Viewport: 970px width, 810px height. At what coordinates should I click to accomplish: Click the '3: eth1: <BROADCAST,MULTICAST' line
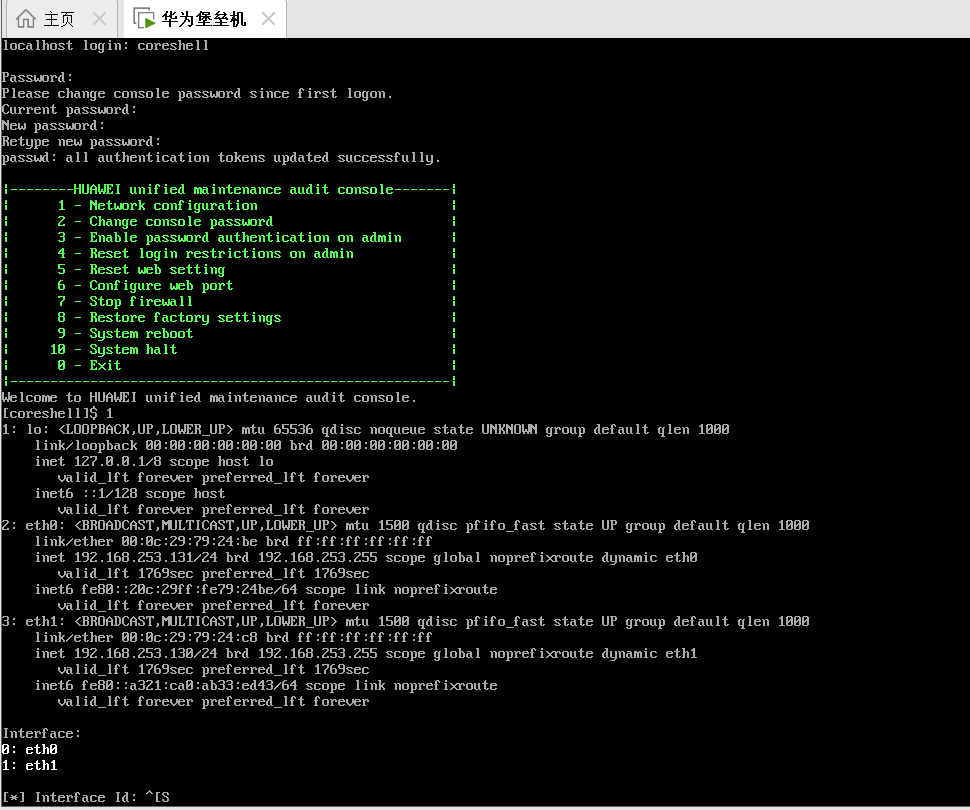[x=405, y=621]
